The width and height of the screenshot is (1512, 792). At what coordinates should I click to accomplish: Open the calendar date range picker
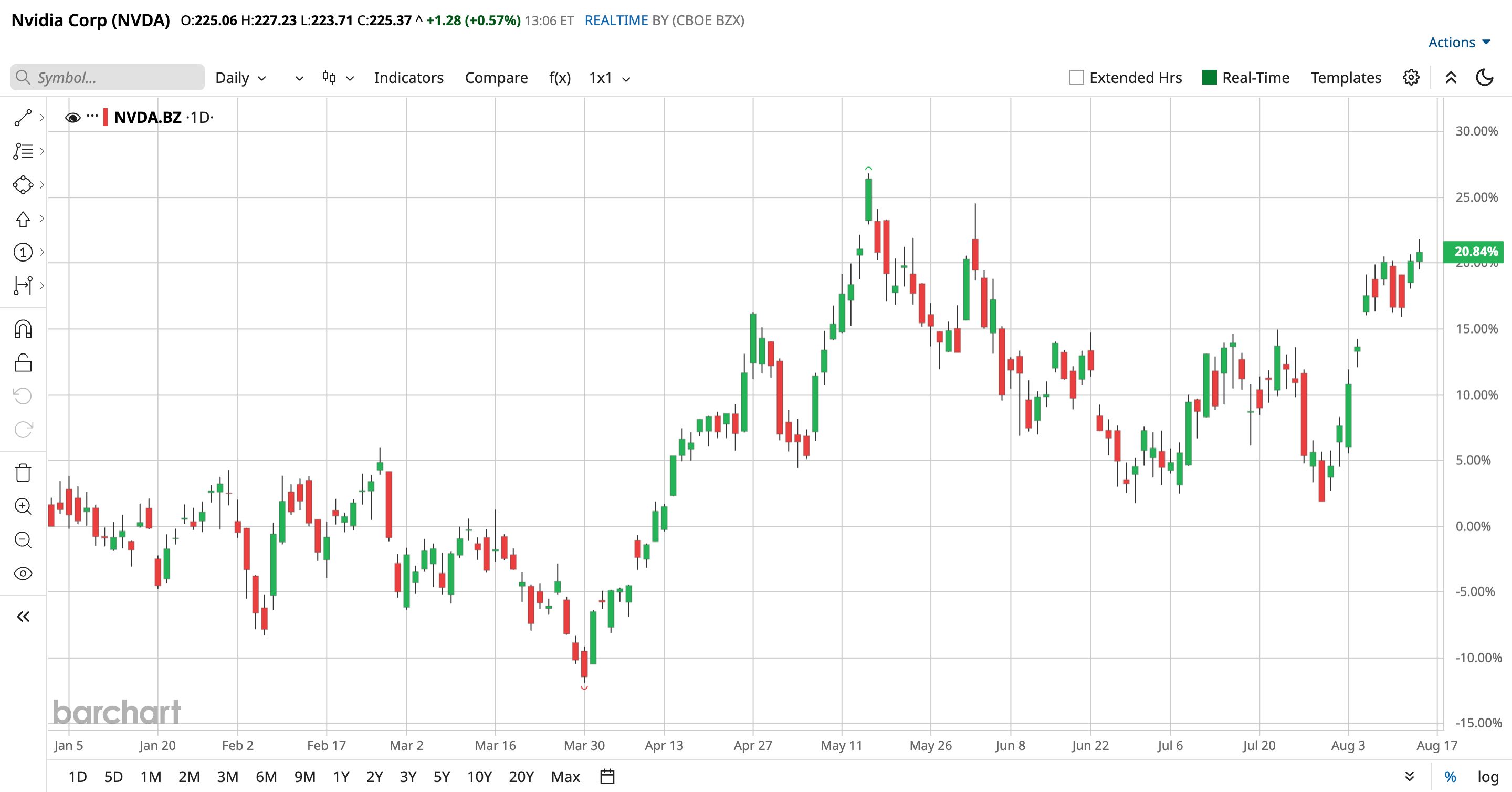point(607,776)
